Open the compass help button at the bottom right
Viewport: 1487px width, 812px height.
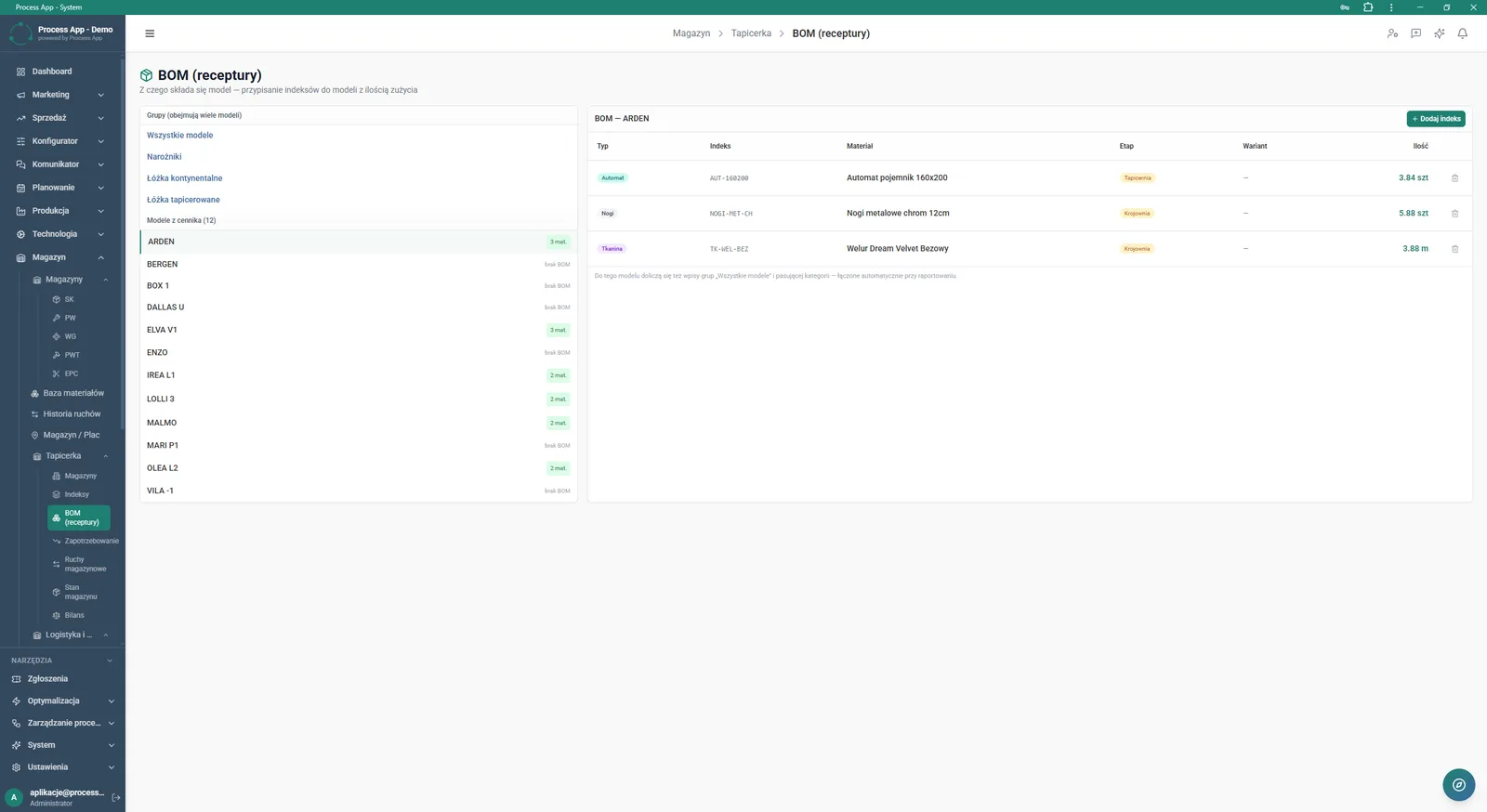point(1458,785)
